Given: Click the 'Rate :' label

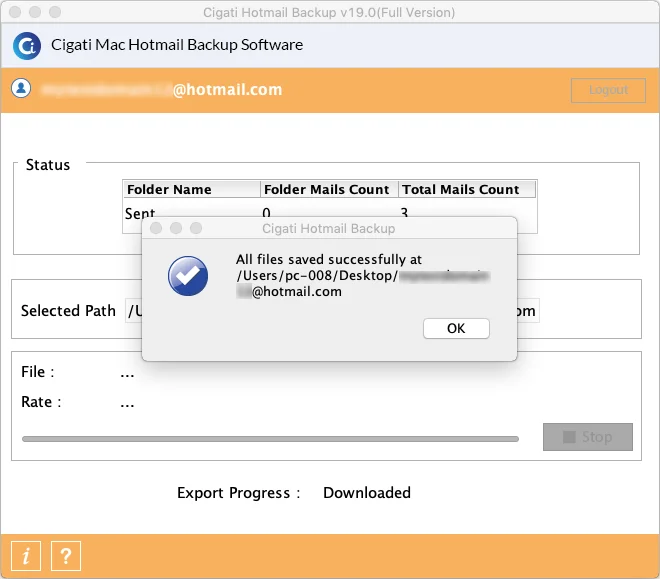Looking at the screenshot, I should [41, 402].
